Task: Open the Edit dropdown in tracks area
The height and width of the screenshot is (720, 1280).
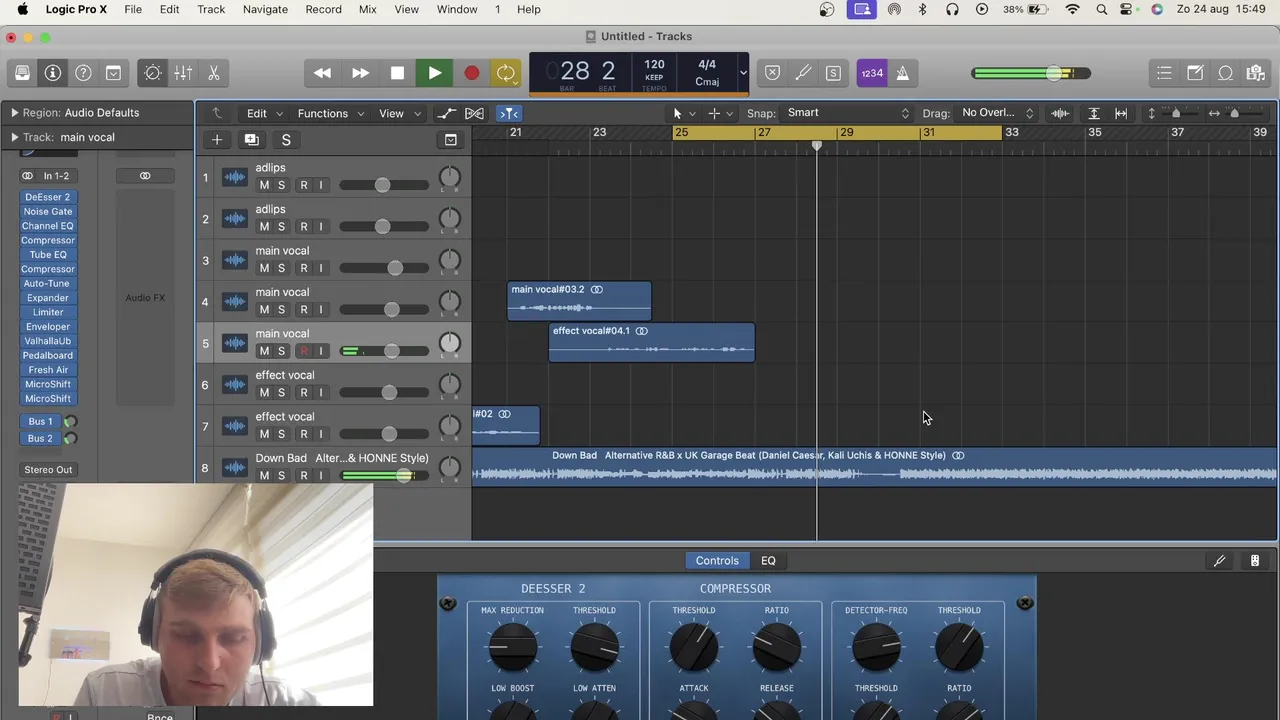Action: [265, 113]
